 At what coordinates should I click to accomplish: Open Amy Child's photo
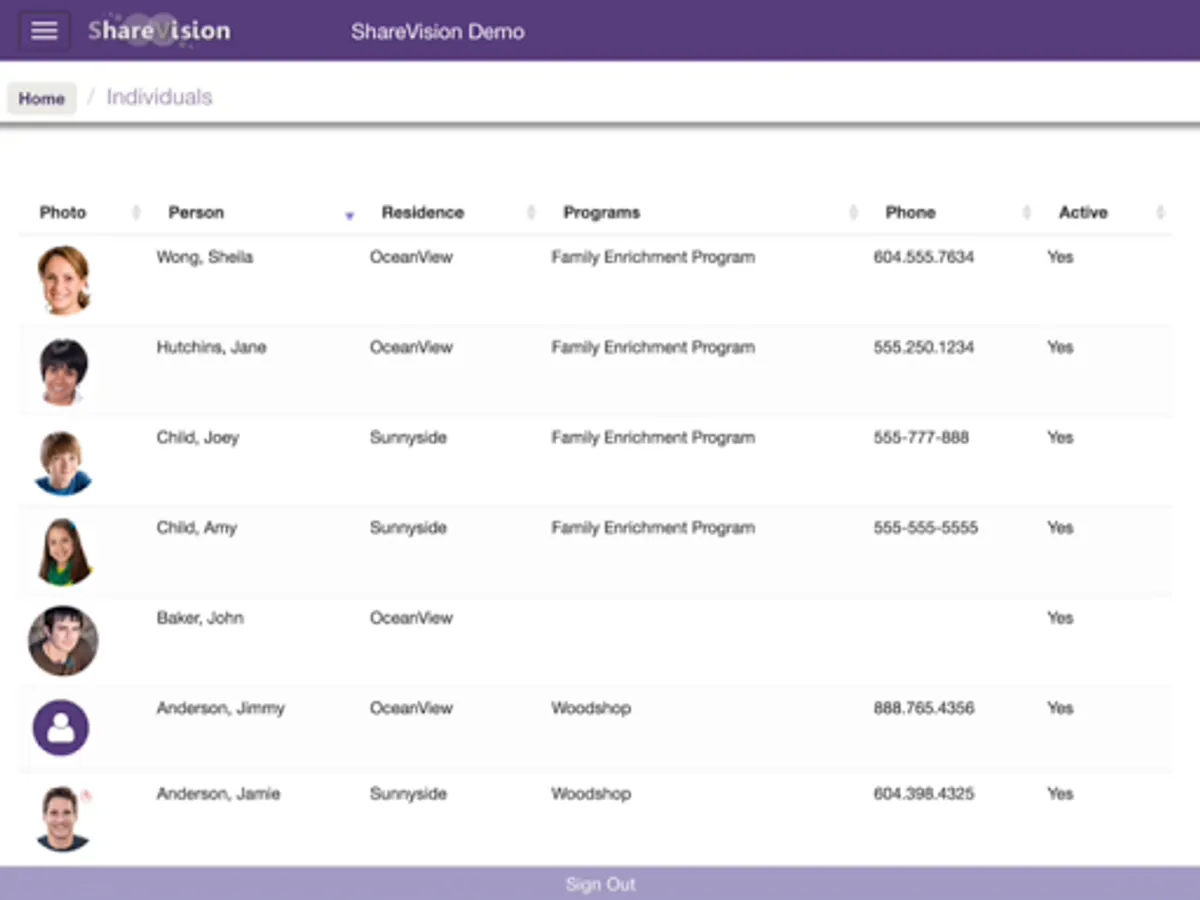coord(64,552)
